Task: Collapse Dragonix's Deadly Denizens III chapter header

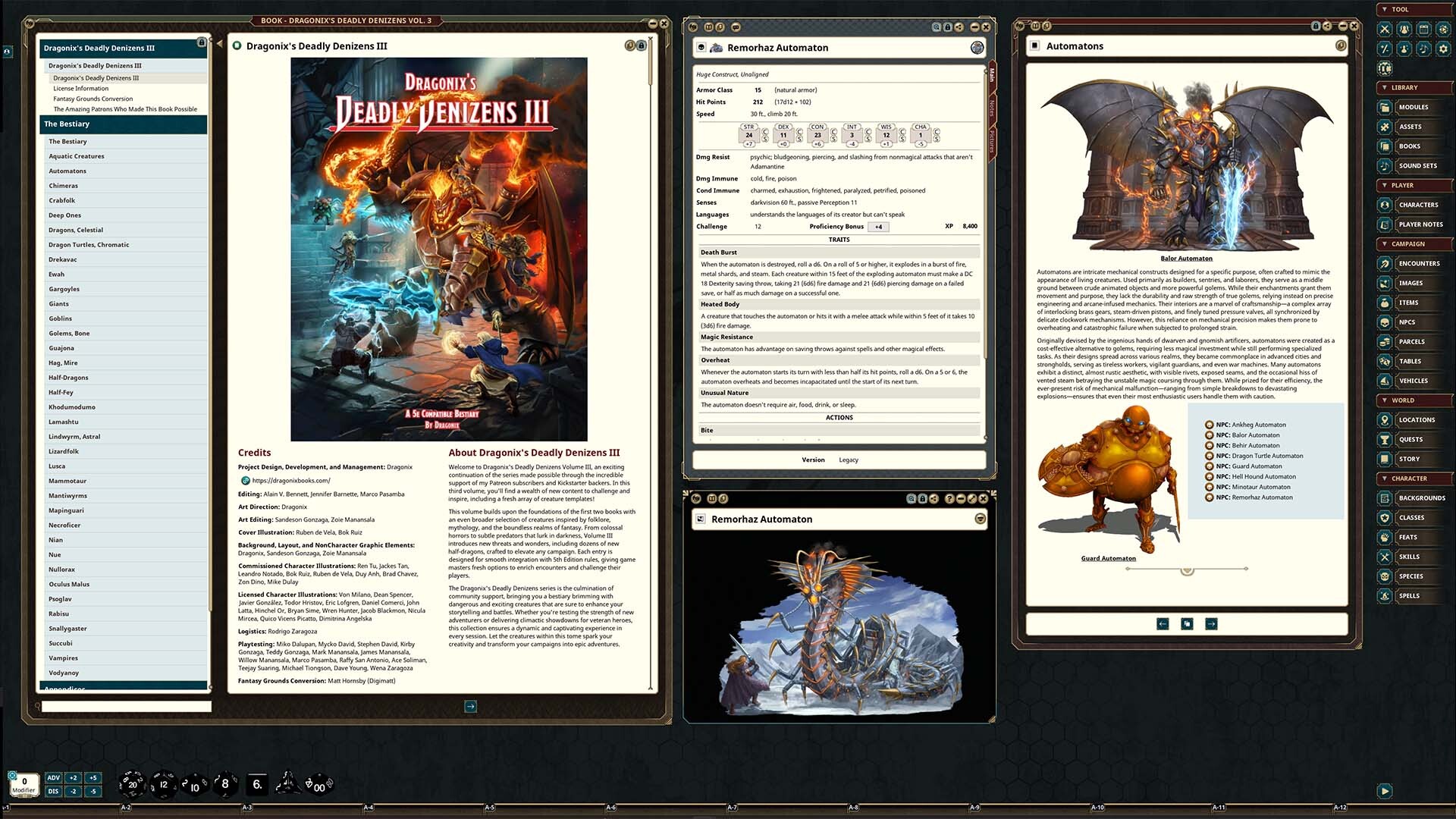Action: pyautogui.click(x=123, y=48)
